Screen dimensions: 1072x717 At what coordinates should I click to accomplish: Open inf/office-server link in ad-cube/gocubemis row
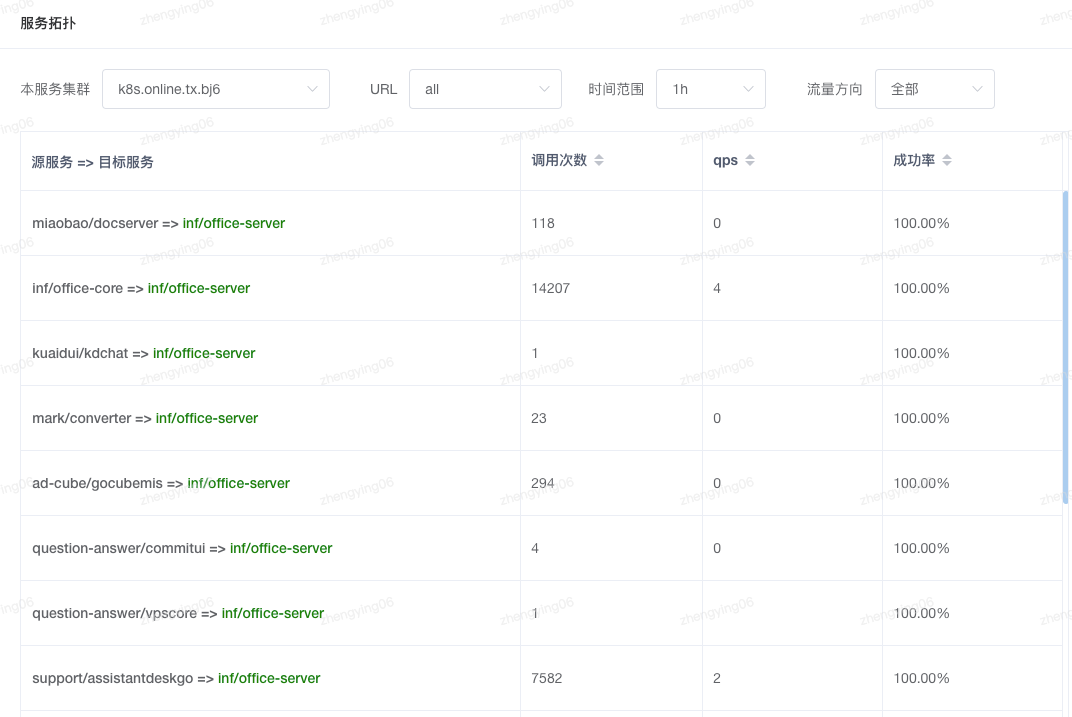(x=239, y=483)
